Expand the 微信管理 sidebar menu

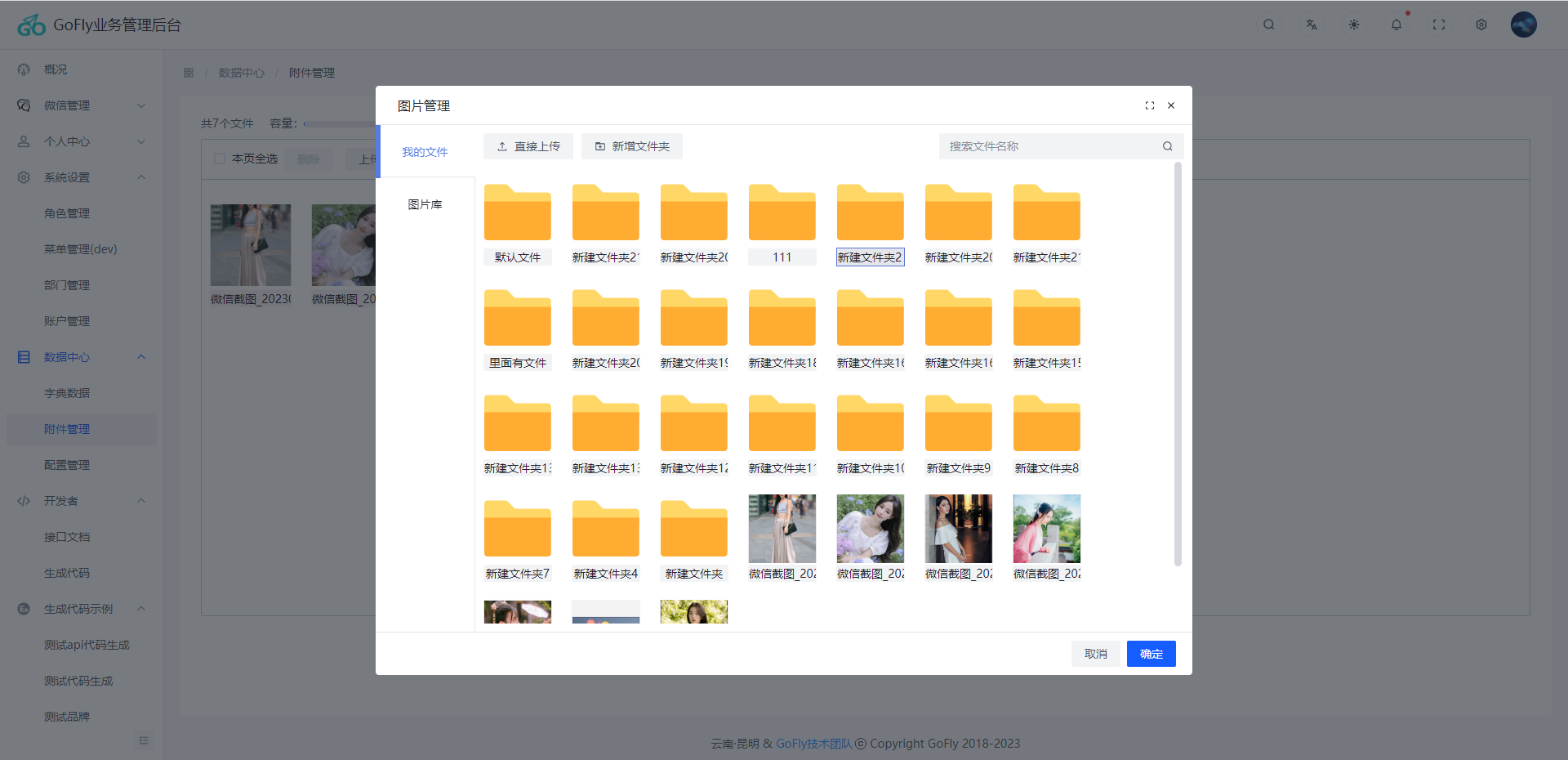pos(82,105)
